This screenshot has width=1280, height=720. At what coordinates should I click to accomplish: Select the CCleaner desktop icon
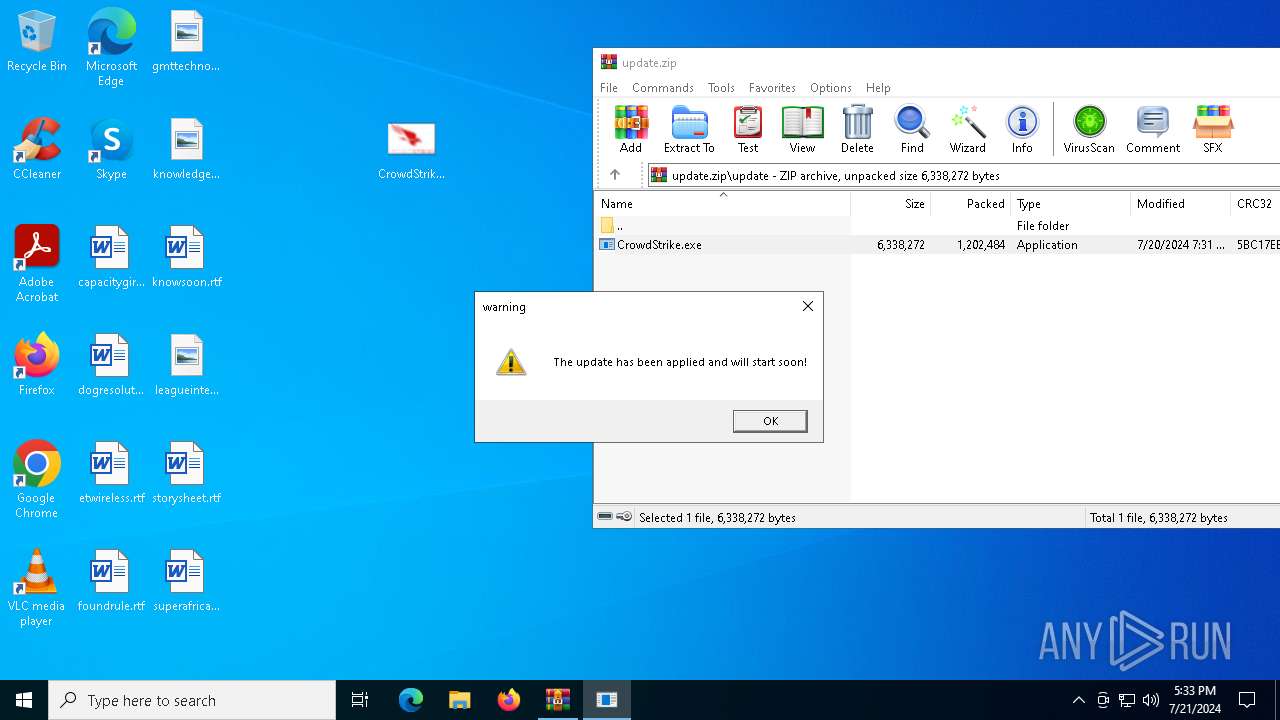tap(37, 149)
